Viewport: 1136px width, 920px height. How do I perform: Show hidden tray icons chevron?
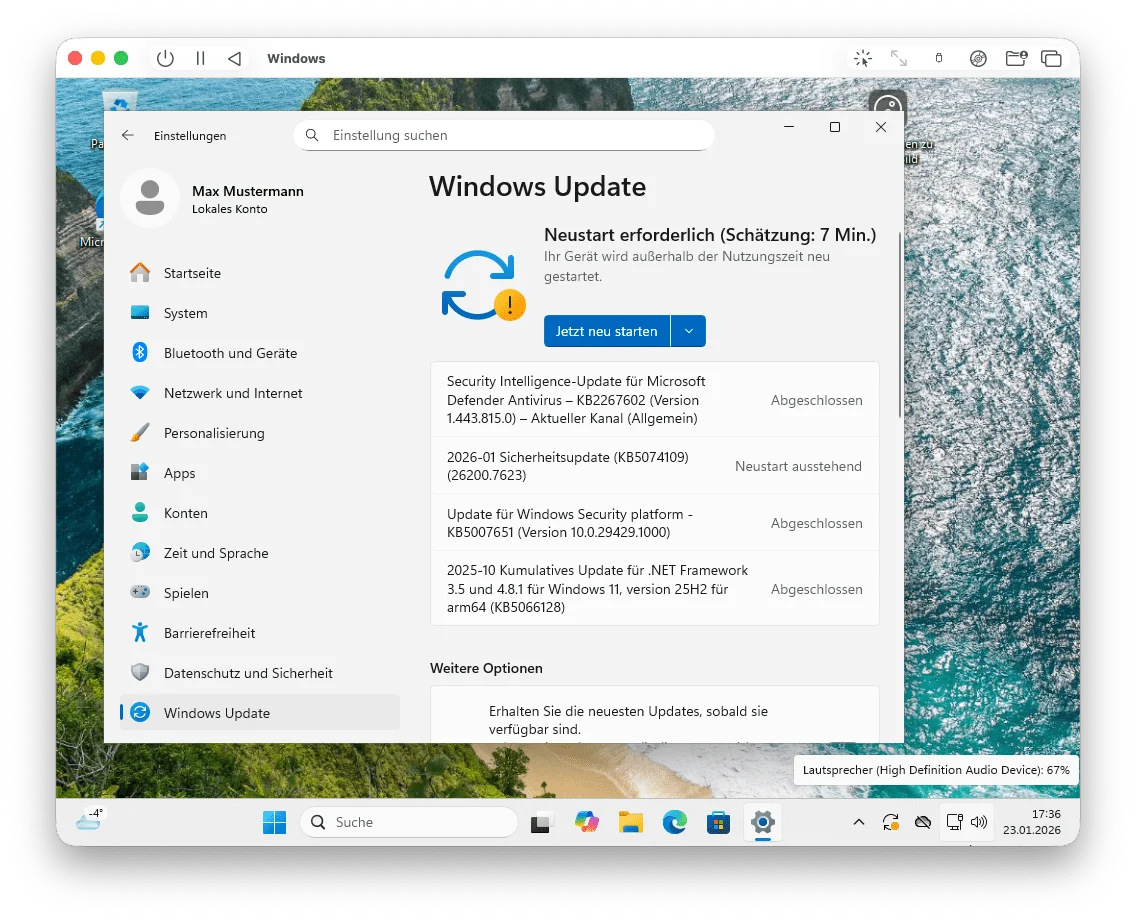(859, 822)
